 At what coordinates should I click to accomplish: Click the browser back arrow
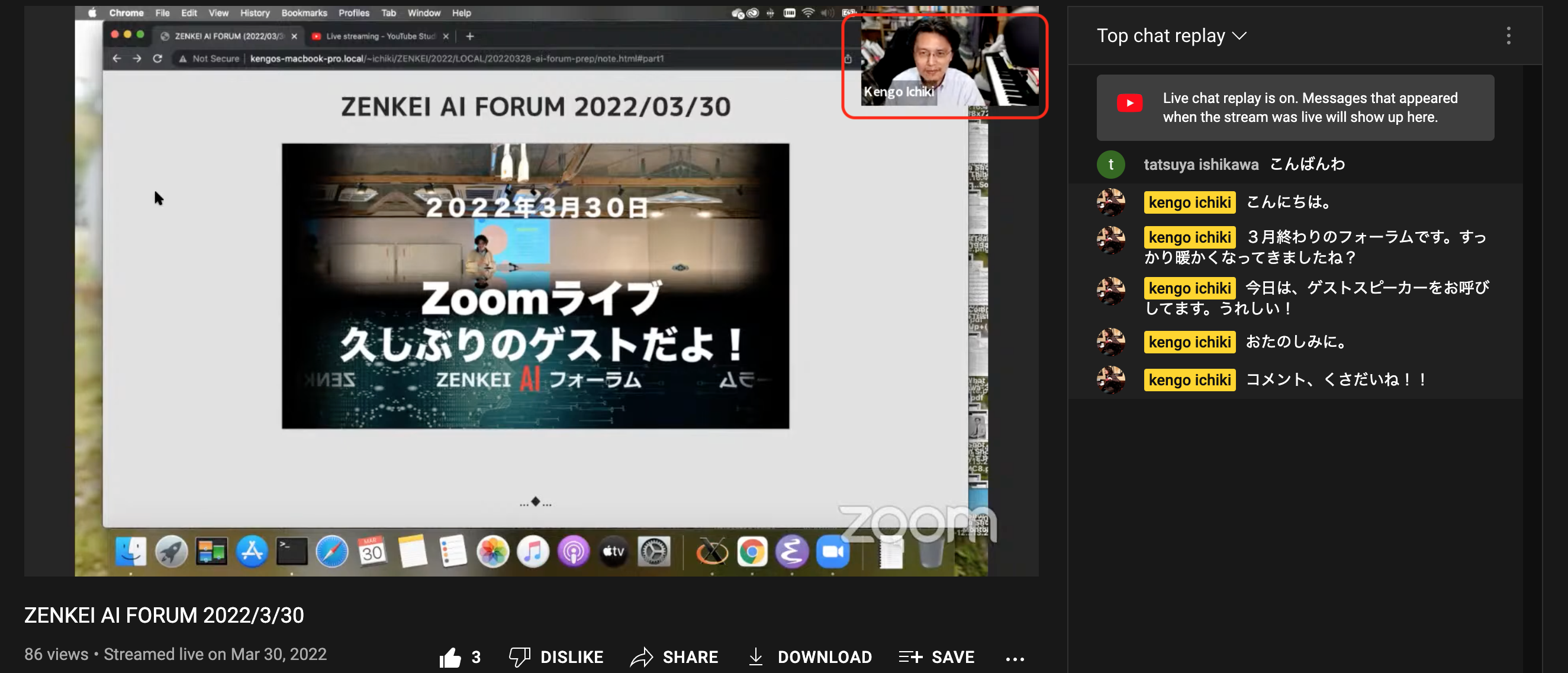click(x=117, y=59)
